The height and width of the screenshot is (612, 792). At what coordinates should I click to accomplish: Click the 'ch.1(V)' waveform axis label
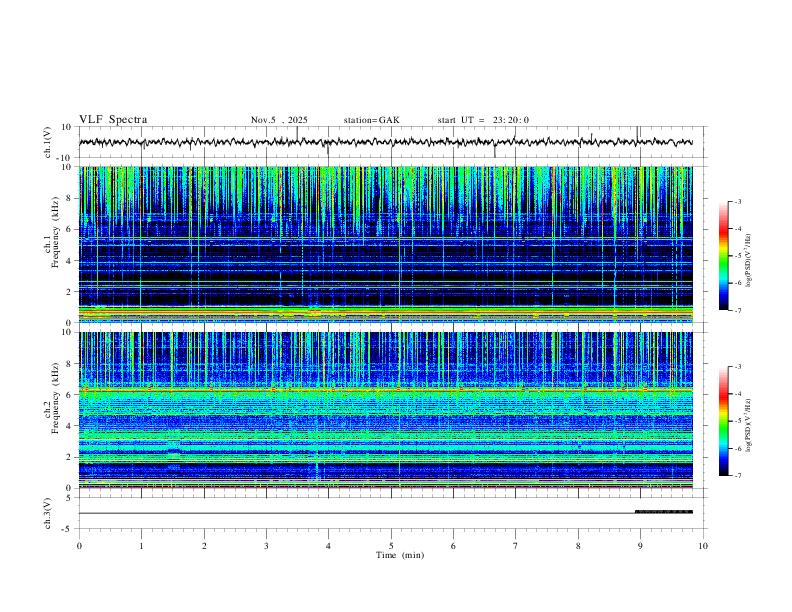coord(48,142)
